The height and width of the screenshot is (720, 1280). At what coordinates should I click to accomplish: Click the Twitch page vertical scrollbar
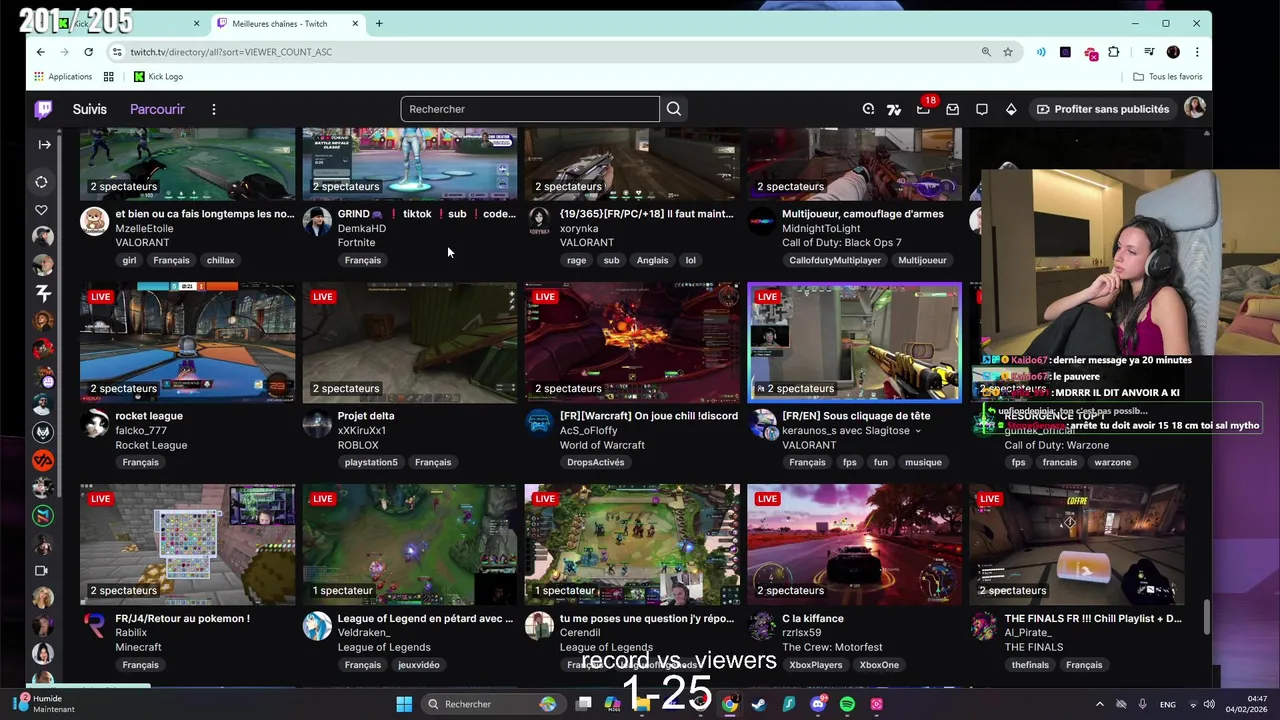[1206, 616]
